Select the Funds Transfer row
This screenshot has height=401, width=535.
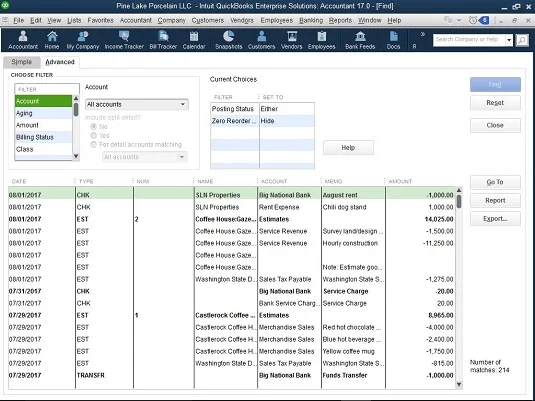click(231, 375)
